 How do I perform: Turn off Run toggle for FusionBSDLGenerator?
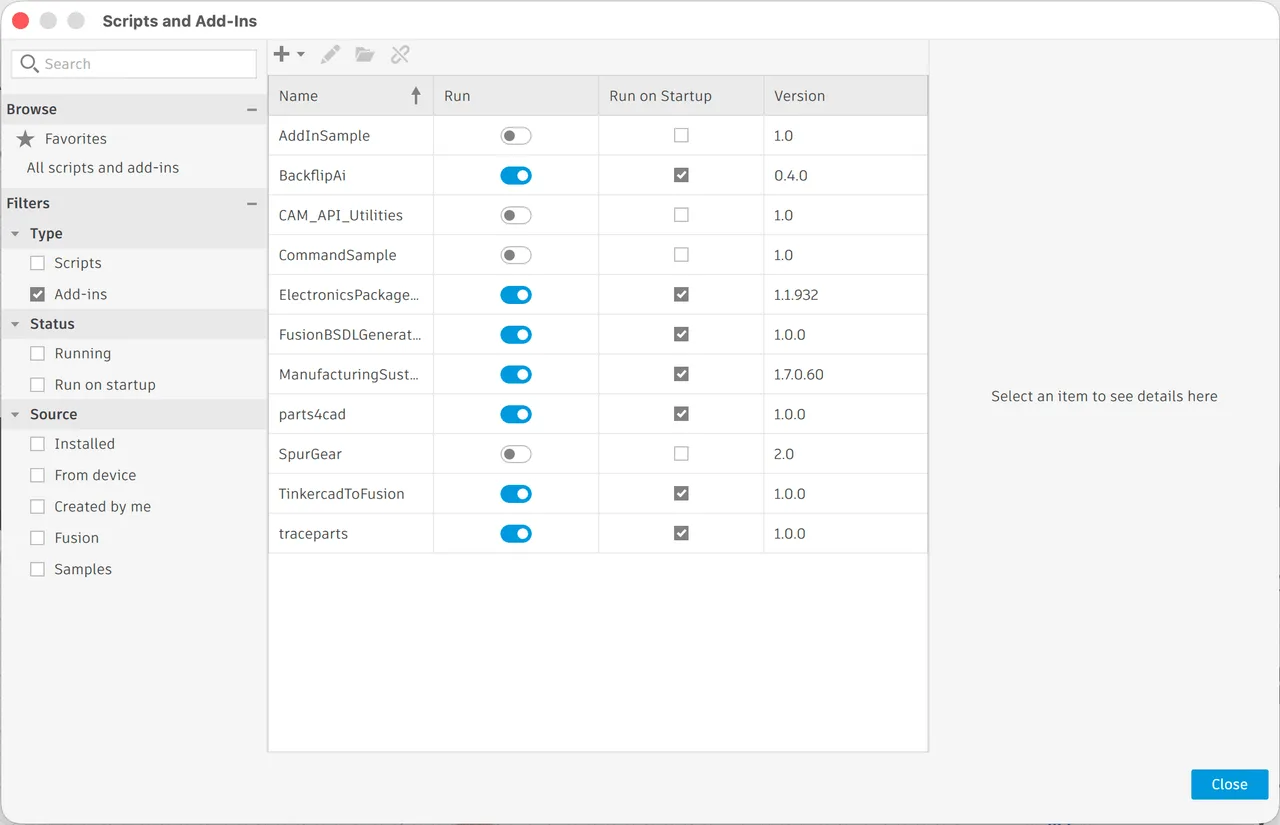[x=516, y=335]
